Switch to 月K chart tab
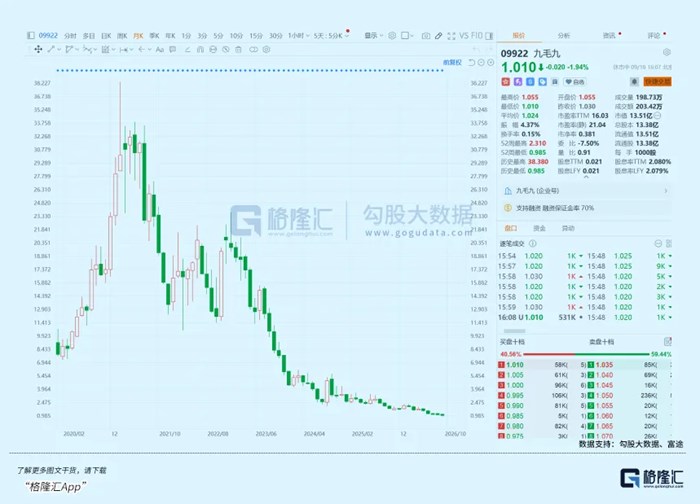700x504 pixels. click(x=138, y=36)
